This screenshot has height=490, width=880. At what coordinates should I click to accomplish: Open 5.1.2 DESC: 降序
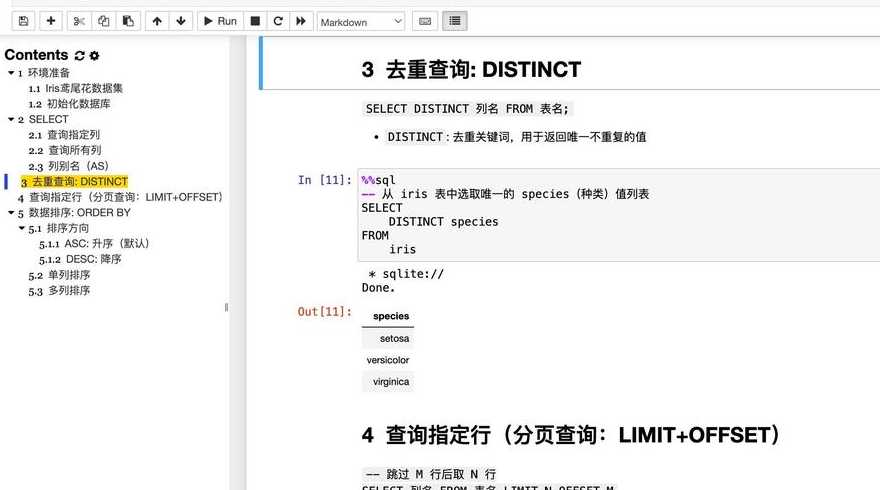pyautogui.click(x=80, y=259)
